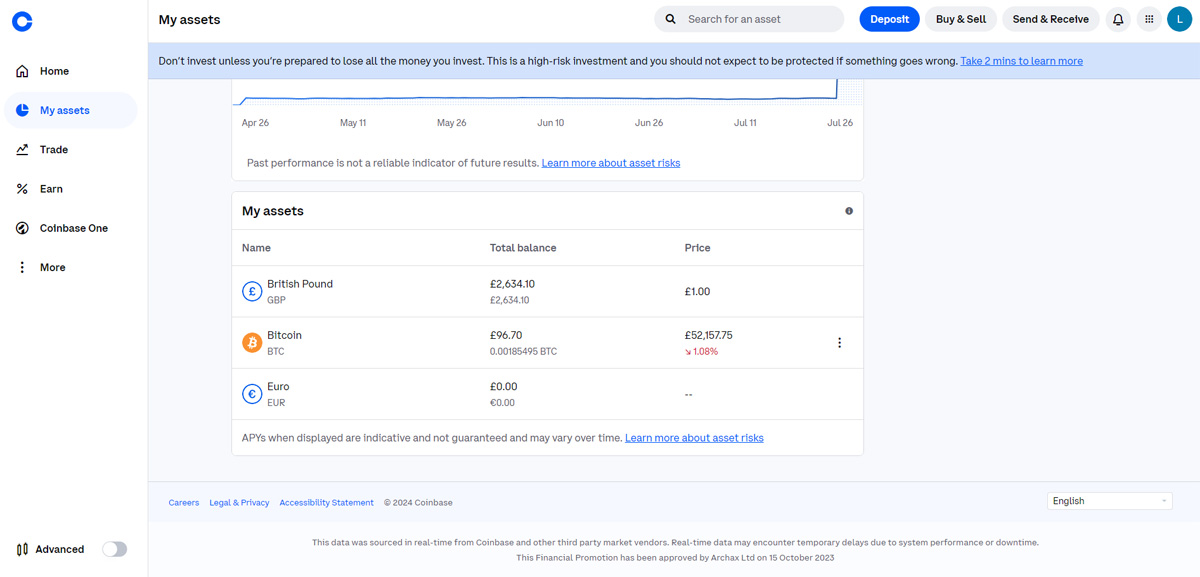Viewport: 1200px width, 577px height.
Task: Open the Legal & Privacy link
Action: tap(239, 503)
